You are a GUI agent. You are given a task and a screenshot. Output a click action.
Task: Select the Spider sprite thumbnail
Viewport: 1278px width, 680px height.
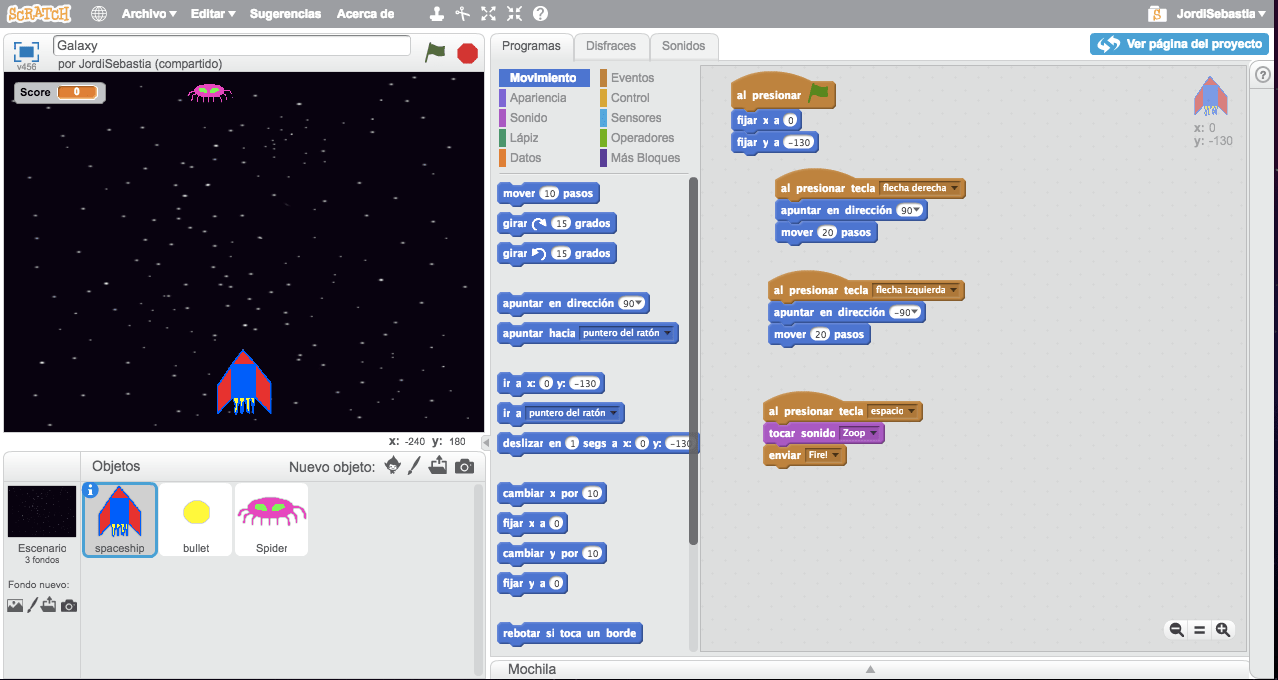(271, 518)
